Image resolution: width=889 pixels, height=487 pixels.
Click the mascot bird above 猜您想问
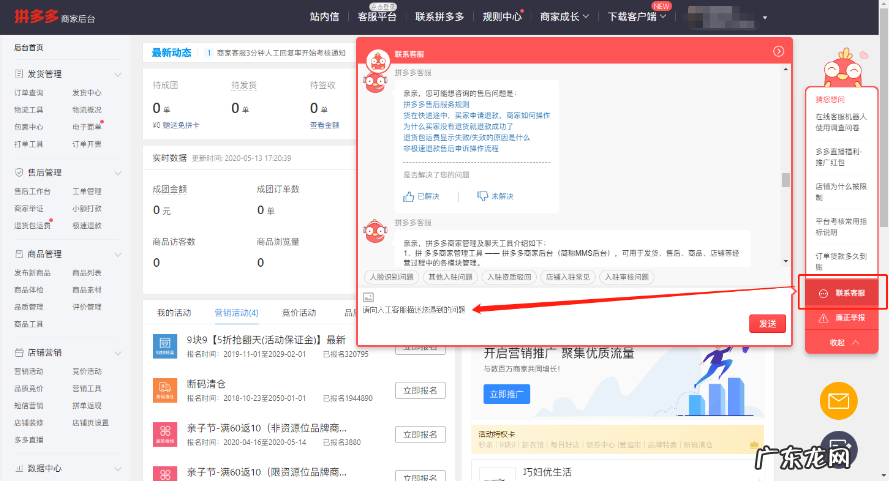844,67
